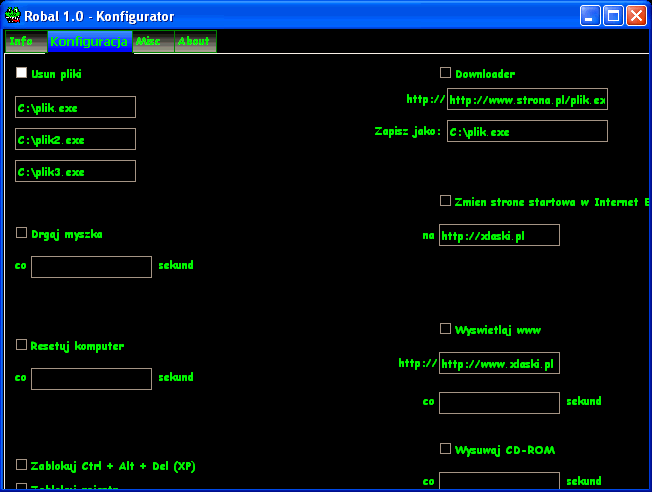
Task: Click the Zapisz jako path field
Action: 527,131
